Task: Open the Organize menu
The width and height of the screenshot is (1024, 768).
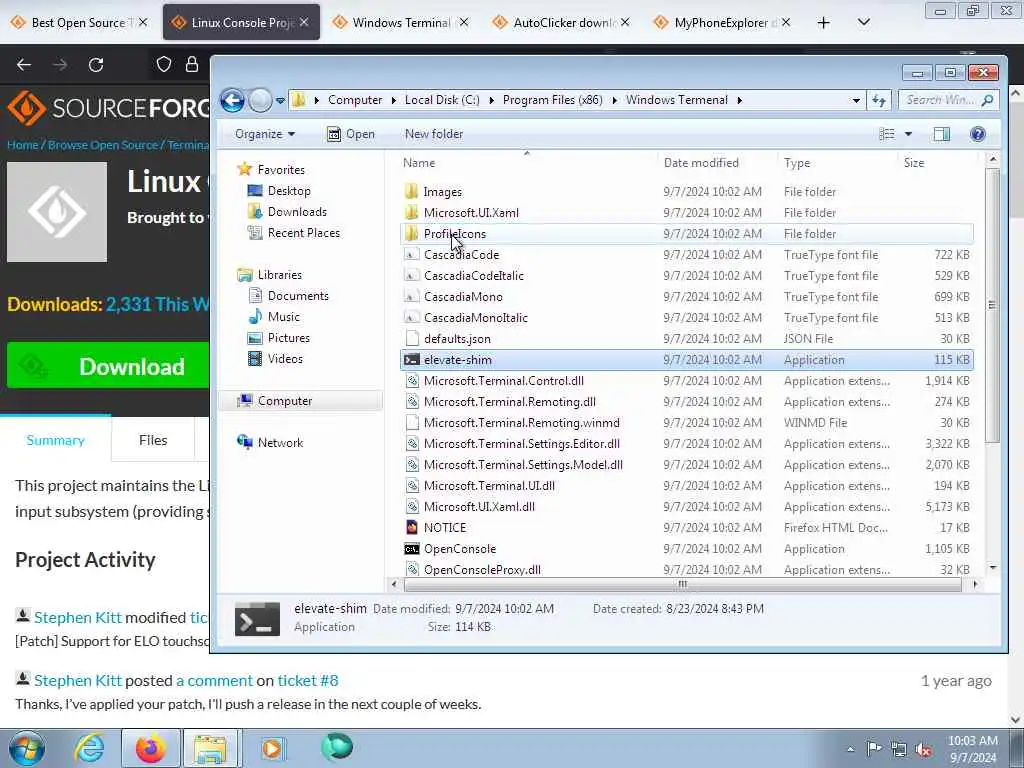Action: pyautogui.click(x=264, y=134)
